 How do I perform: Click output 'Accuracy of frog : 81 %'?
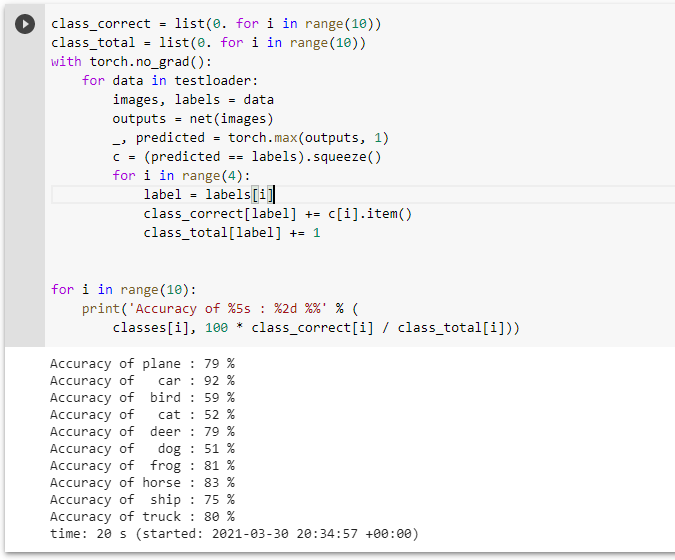(x=142, y=465)
